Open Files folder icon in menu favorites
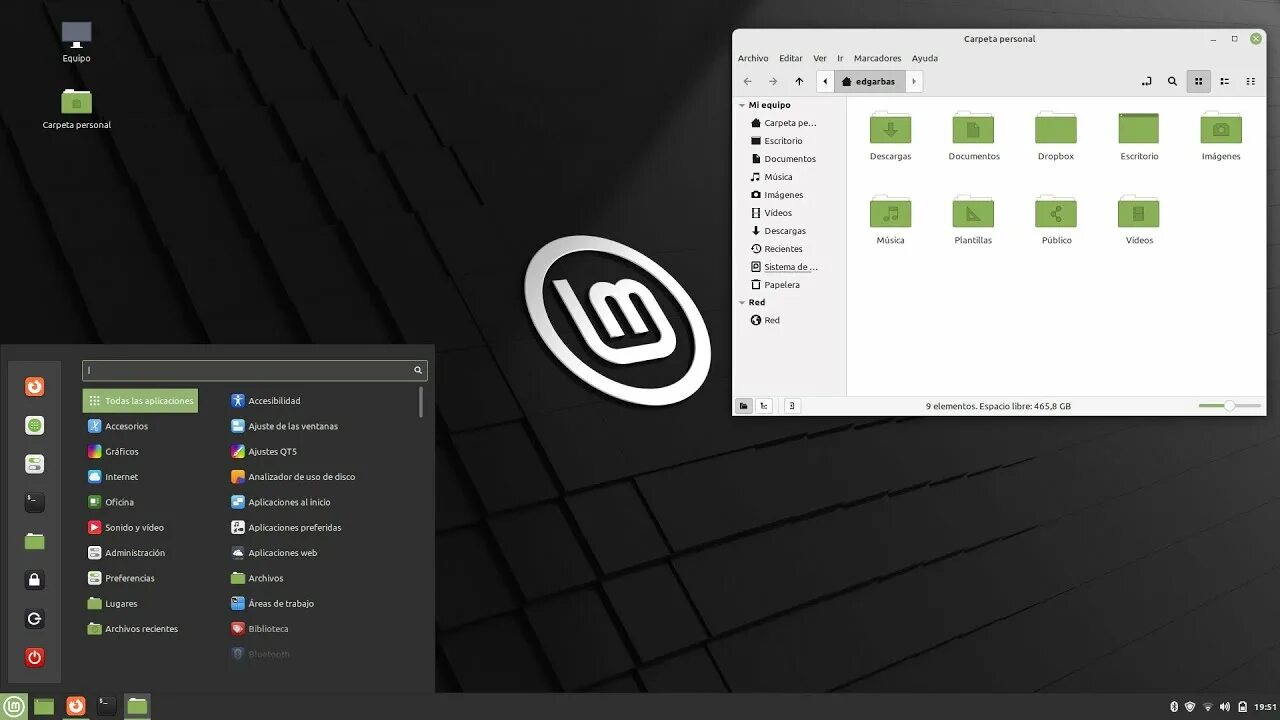The height and width of the screenshot is (720, 1280). pos(34,541)
